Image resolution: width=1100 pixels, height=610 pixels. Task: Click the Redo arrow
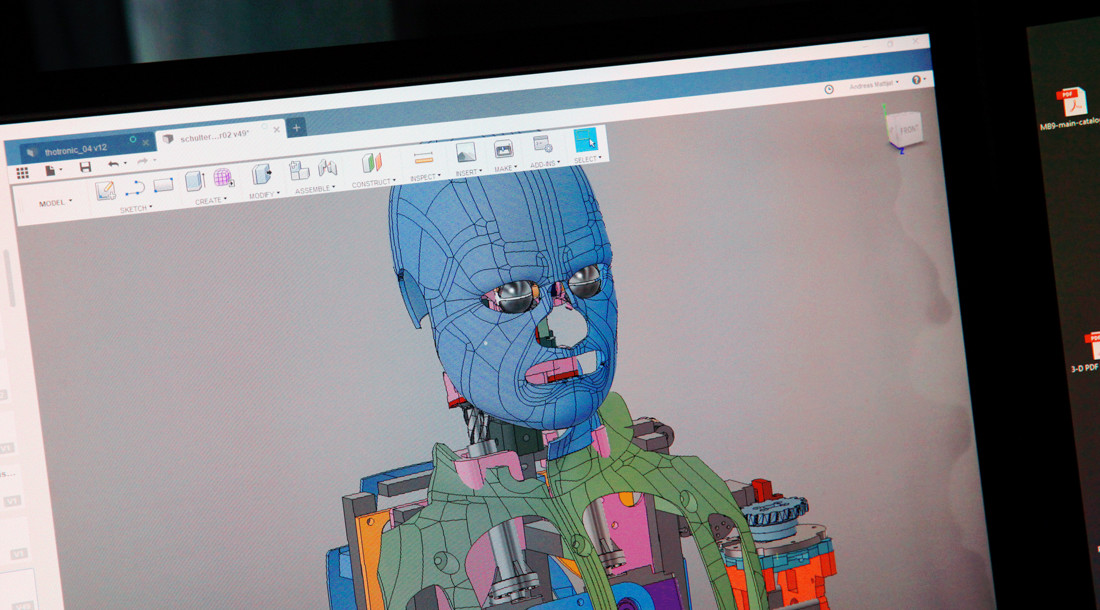click(142, 161)
